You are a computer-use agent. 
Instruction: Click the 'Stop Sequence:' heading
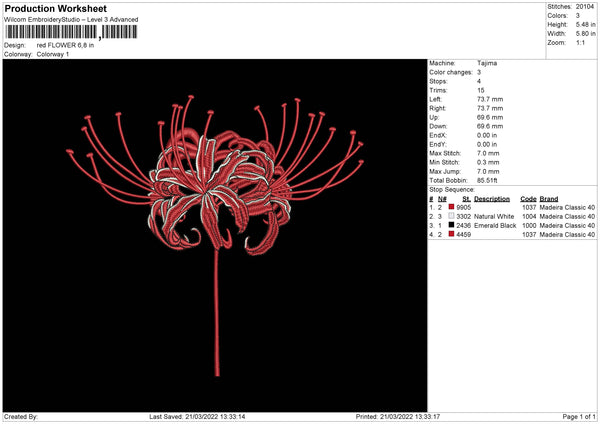tap(452, 190)
